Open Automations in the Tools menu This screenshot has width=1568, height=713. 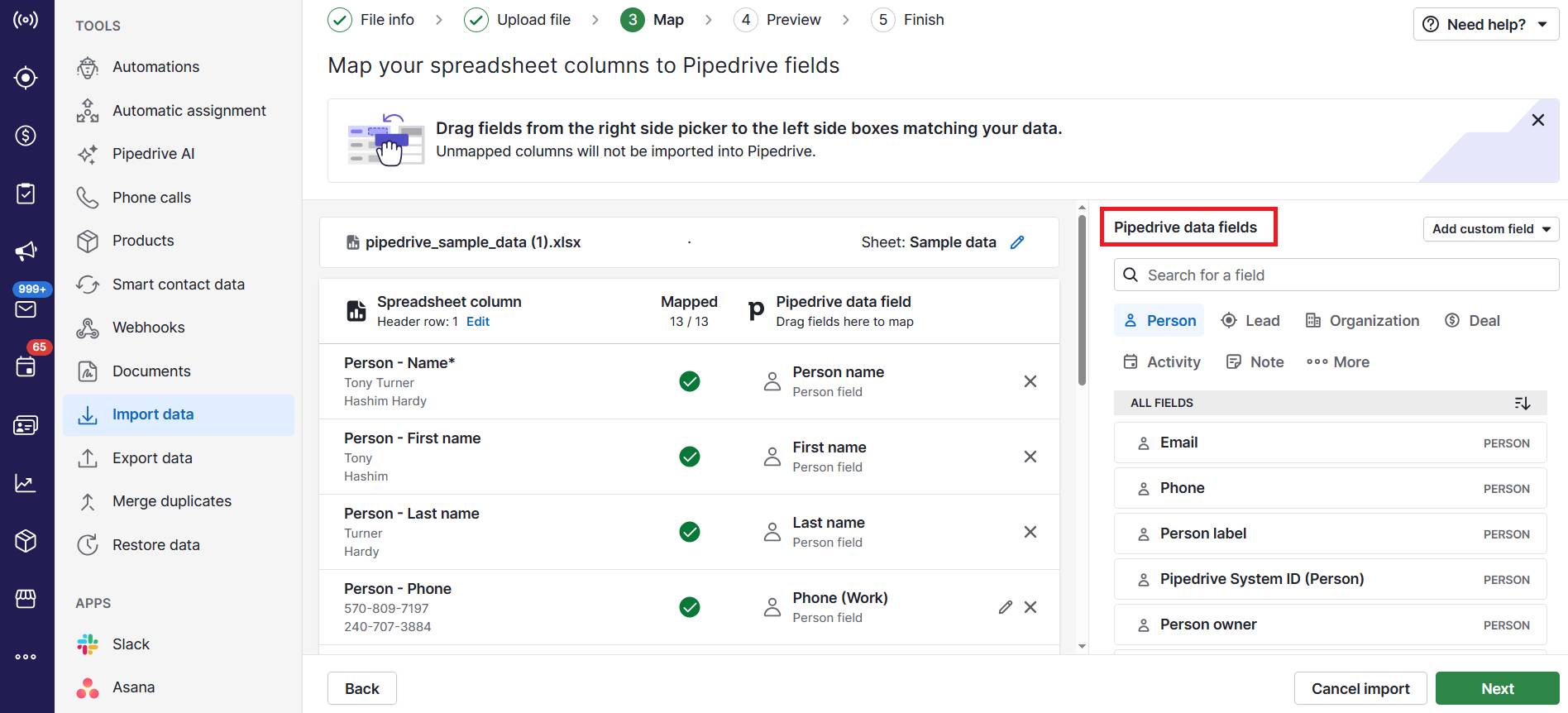[179, 67]
